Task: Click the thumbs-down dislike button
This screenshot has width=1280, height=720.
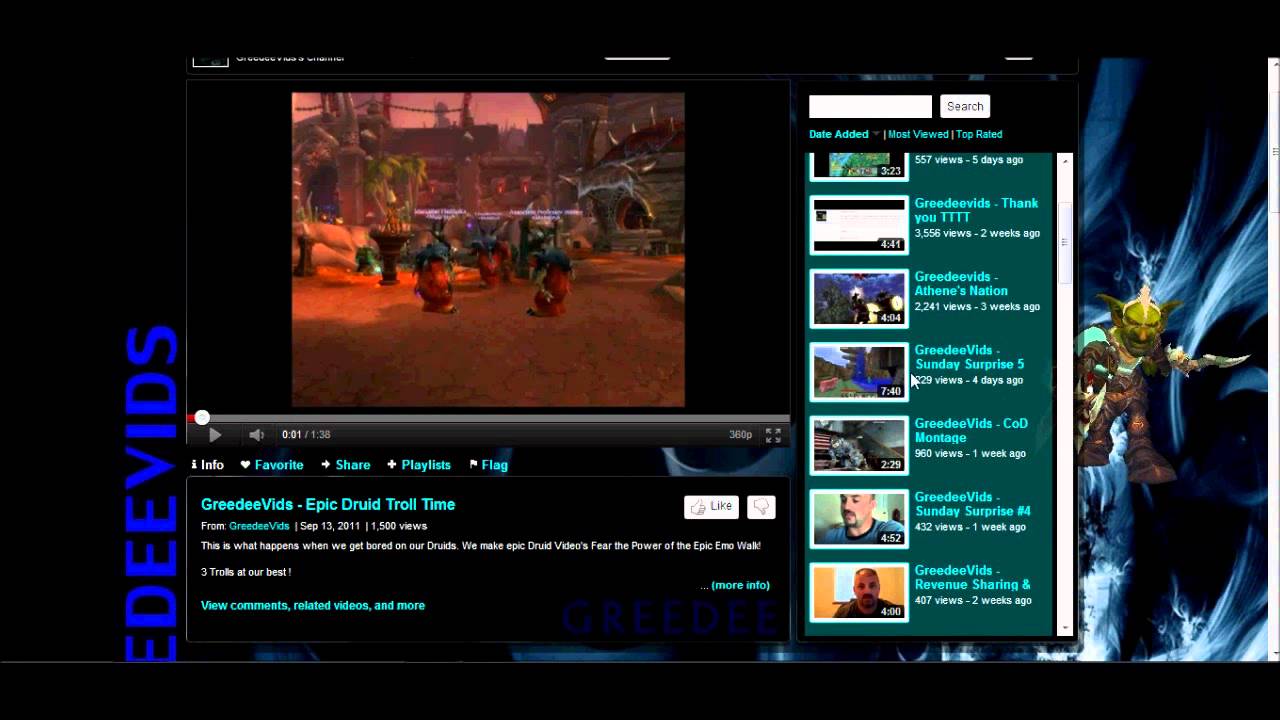Action: click(761, 506)
